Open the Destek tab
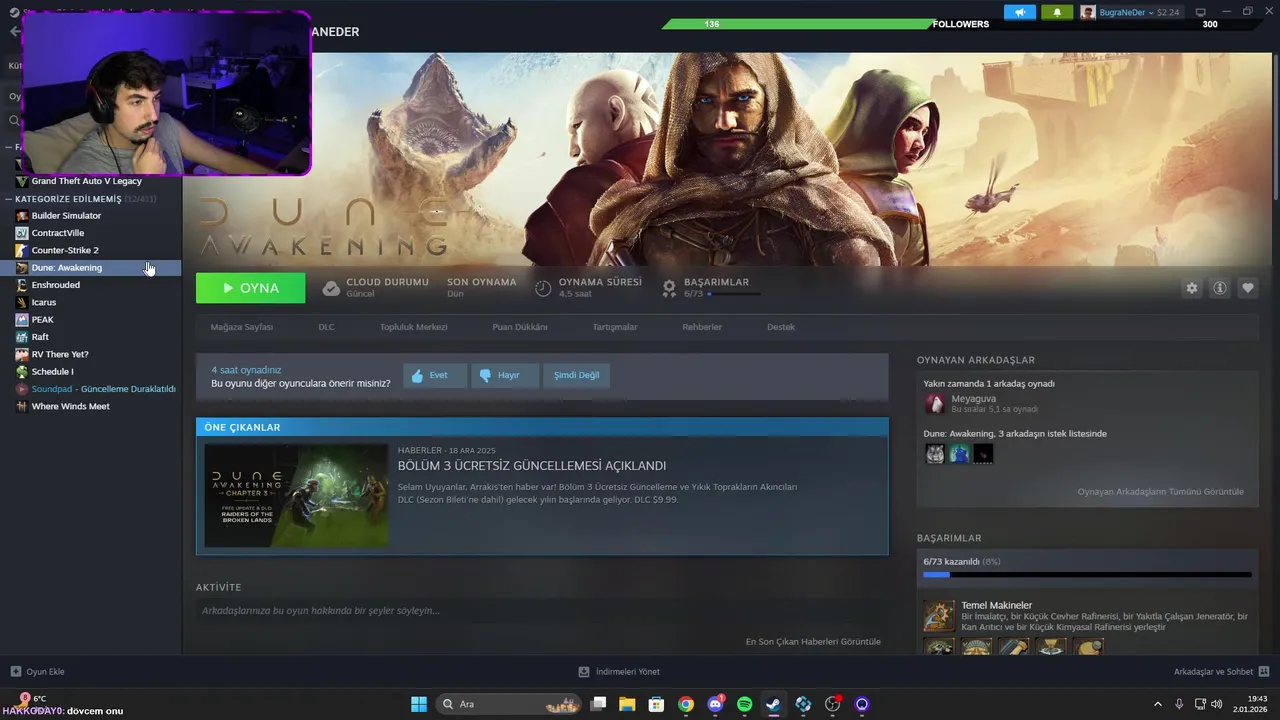The height and width of the screenshot is (720, 1280). click(x=781, y=327)
